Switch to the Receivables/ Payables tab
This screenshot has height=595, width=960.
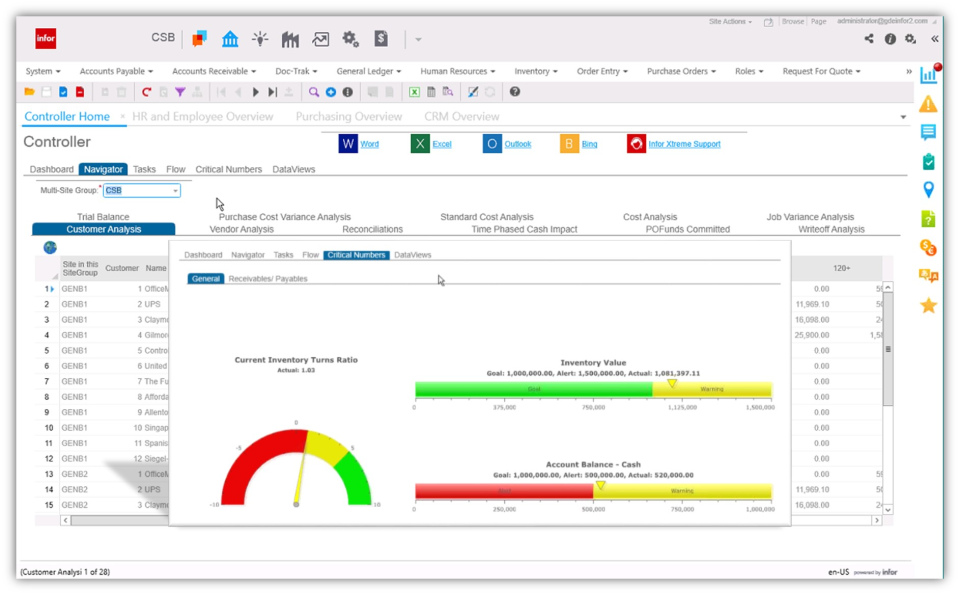[267, 279]
